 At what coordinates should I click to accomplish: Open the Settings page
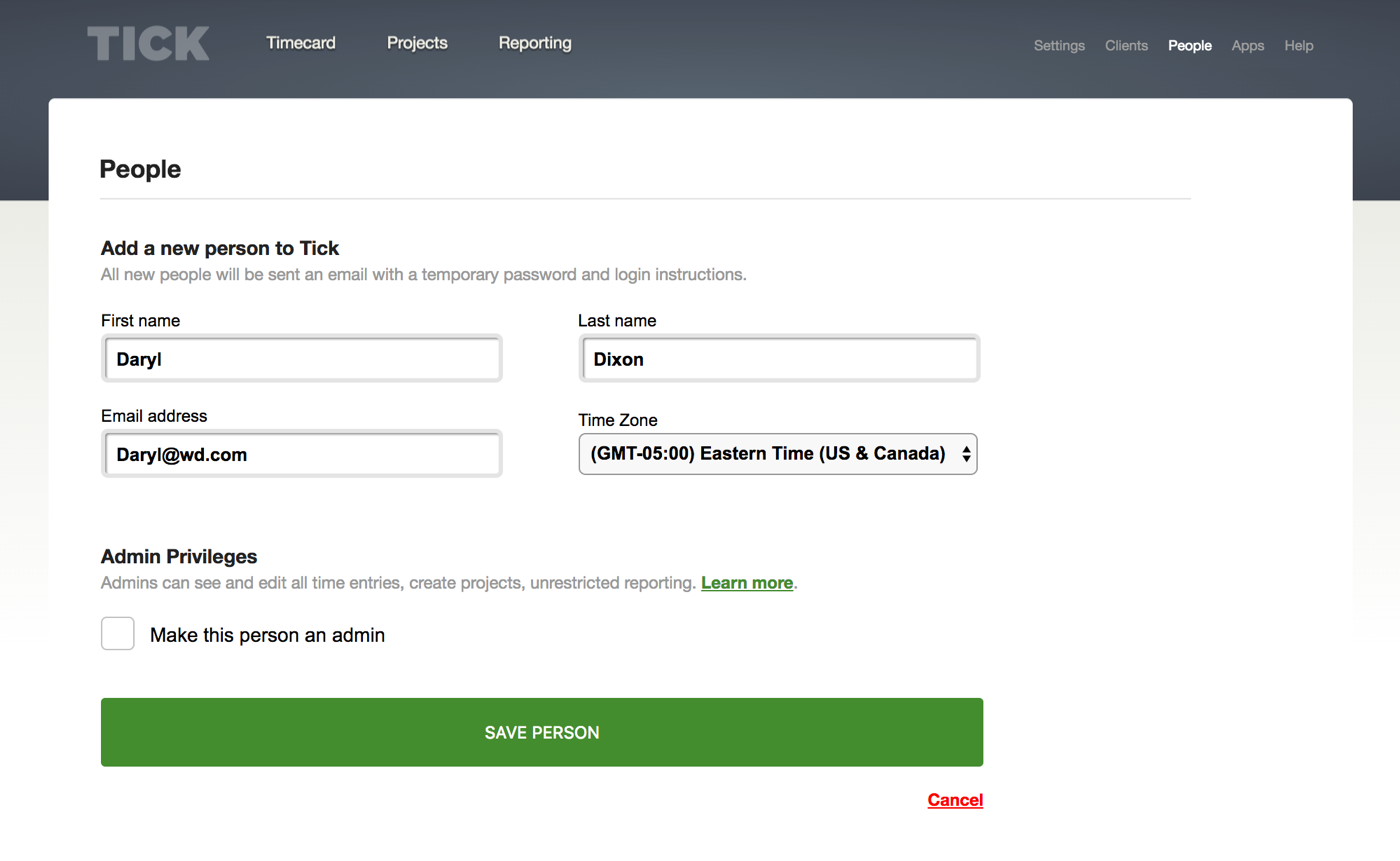tap(1059, 45)
